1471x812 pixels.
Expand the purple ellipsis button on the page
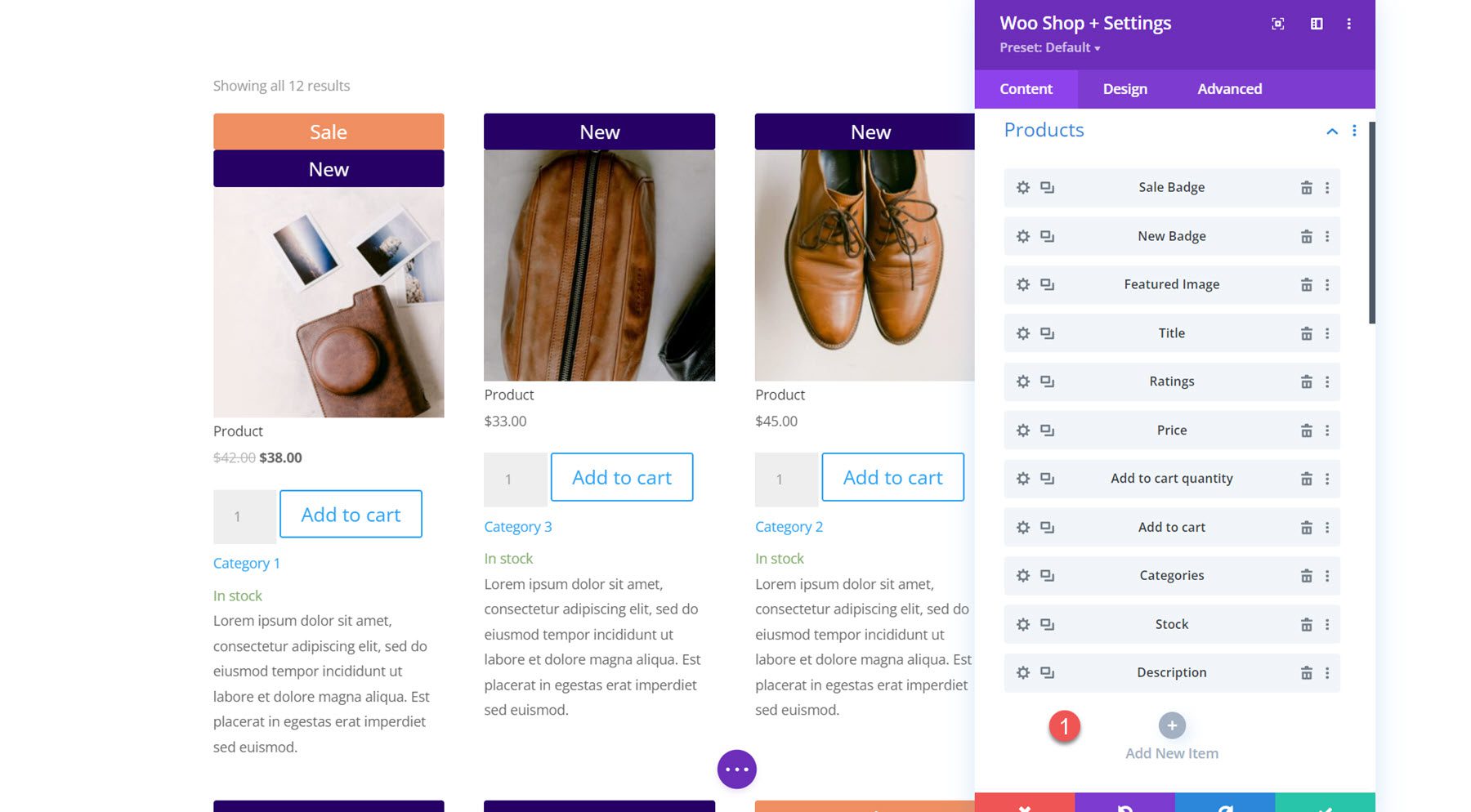click(x=736, y=769)
